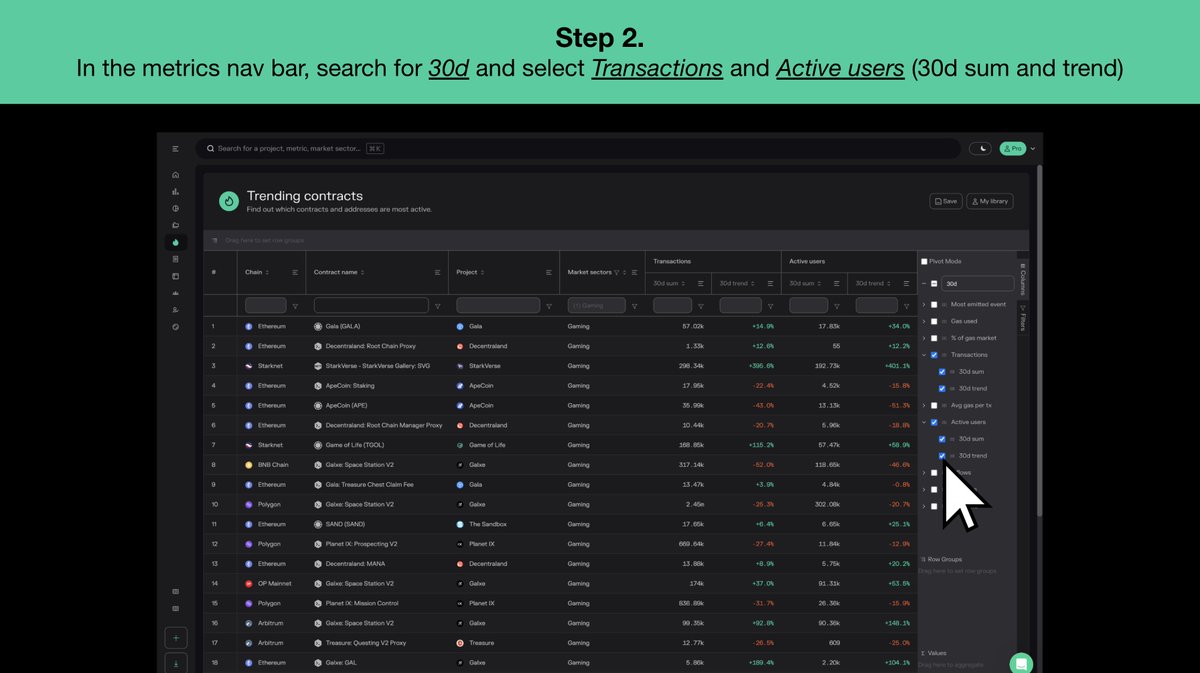The image size is (1200, 673).
Task: Open the Filters side tab
Action: [1023, 318]
